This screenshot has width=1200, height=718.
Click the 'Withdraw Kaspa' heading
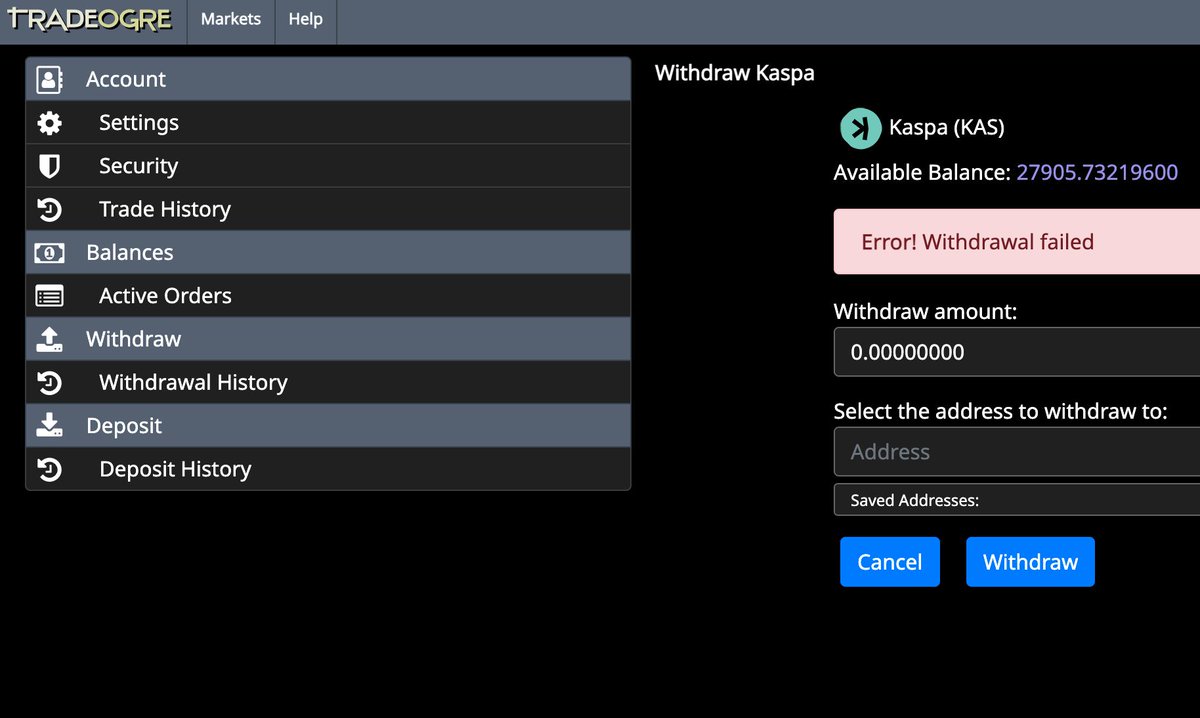[735, 73]
